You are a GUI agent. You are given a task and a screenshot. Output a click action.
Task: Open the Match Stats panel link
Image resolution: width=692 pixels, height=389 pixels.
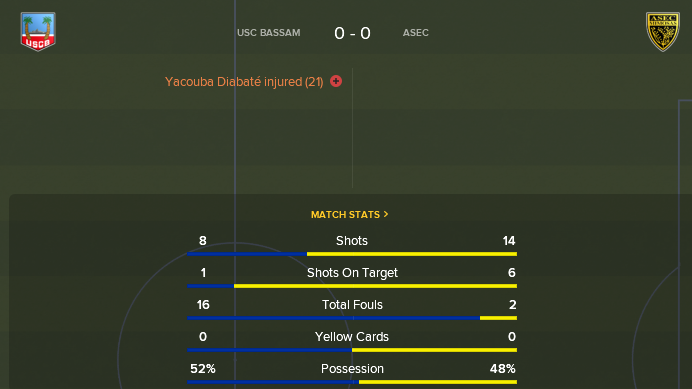click(350, 215)
